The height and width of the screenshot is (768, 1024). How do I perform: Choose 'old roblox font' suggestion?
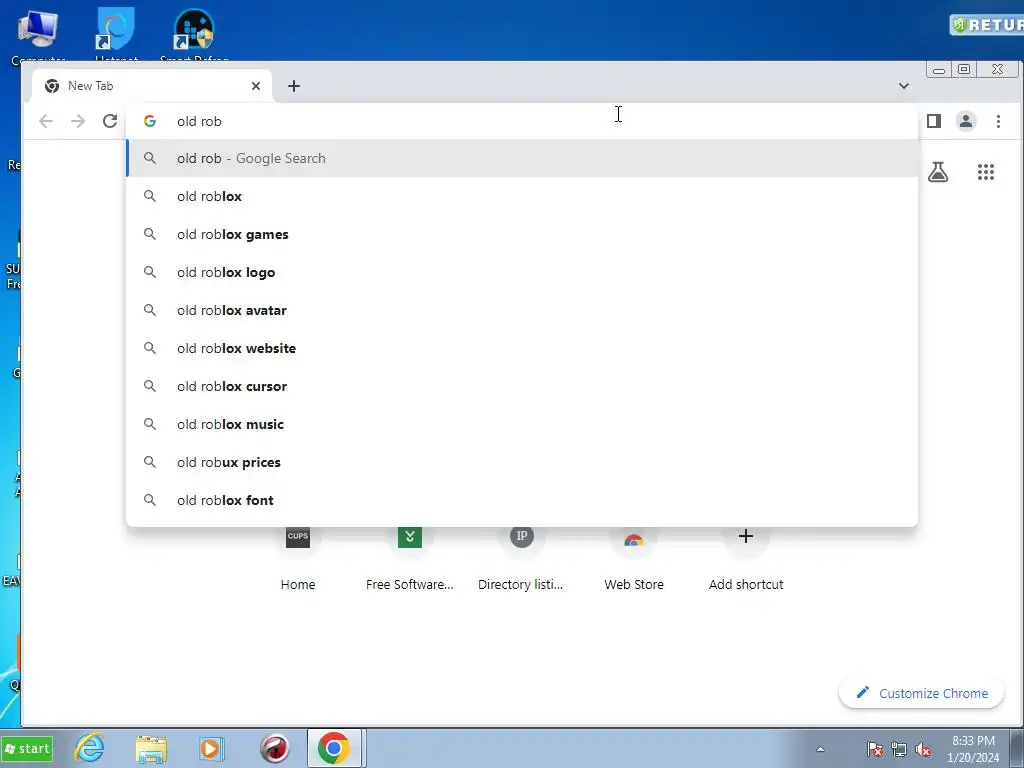coord(522,500)
